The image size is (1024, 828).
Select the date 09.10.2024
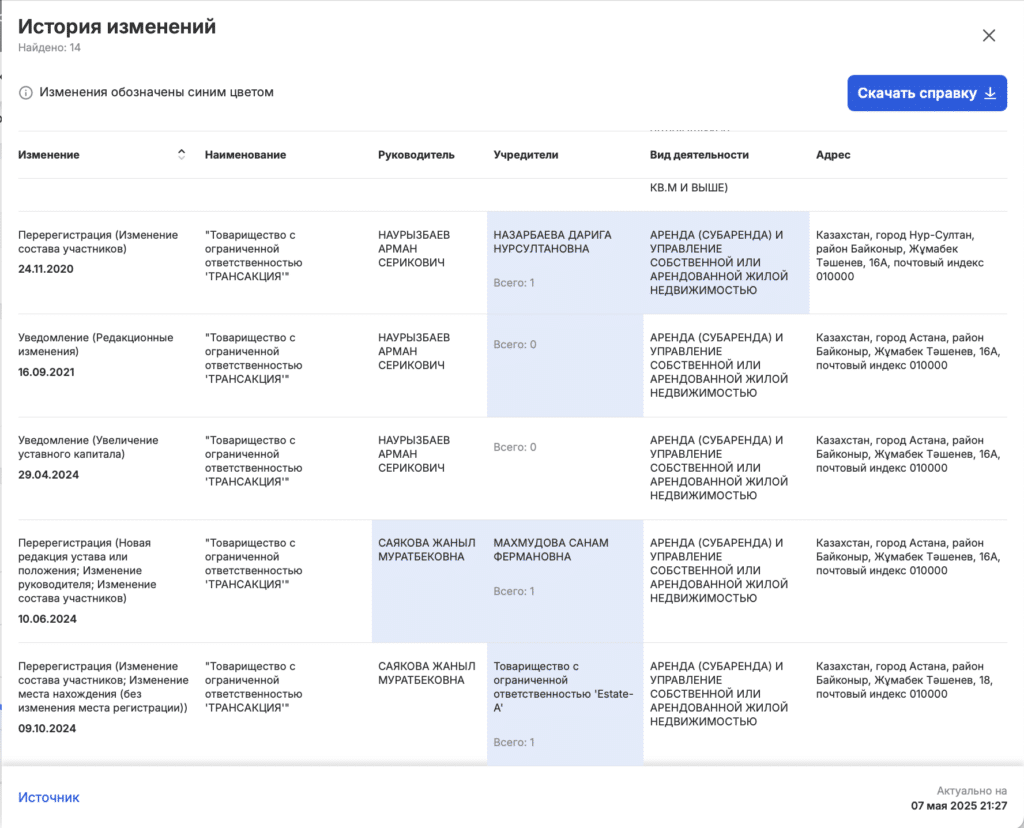[47, 729]
